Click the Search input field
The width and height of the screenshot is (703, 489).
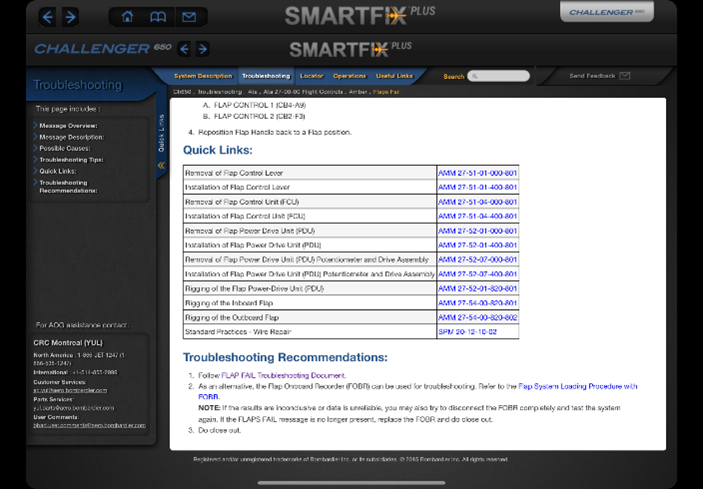tap(498, 76)
